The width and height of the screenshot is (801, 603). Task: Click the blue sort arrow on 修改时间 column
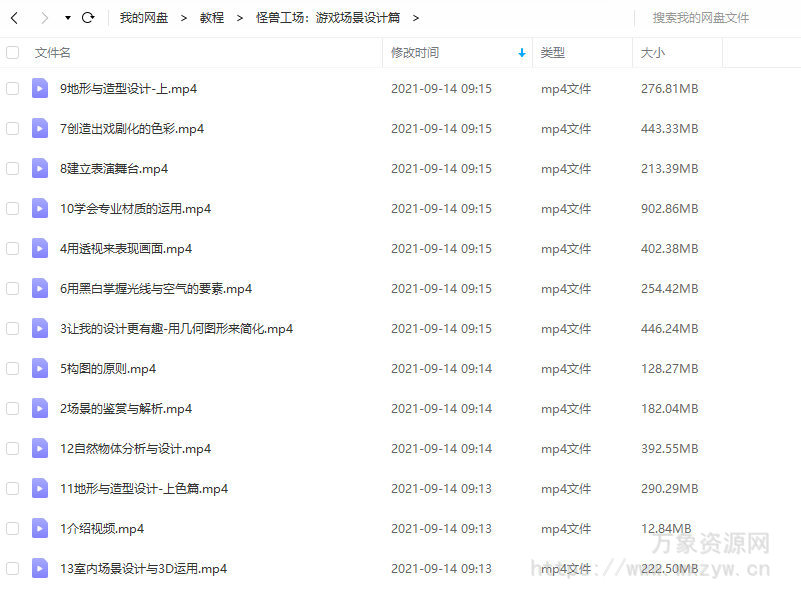[521, 54]
